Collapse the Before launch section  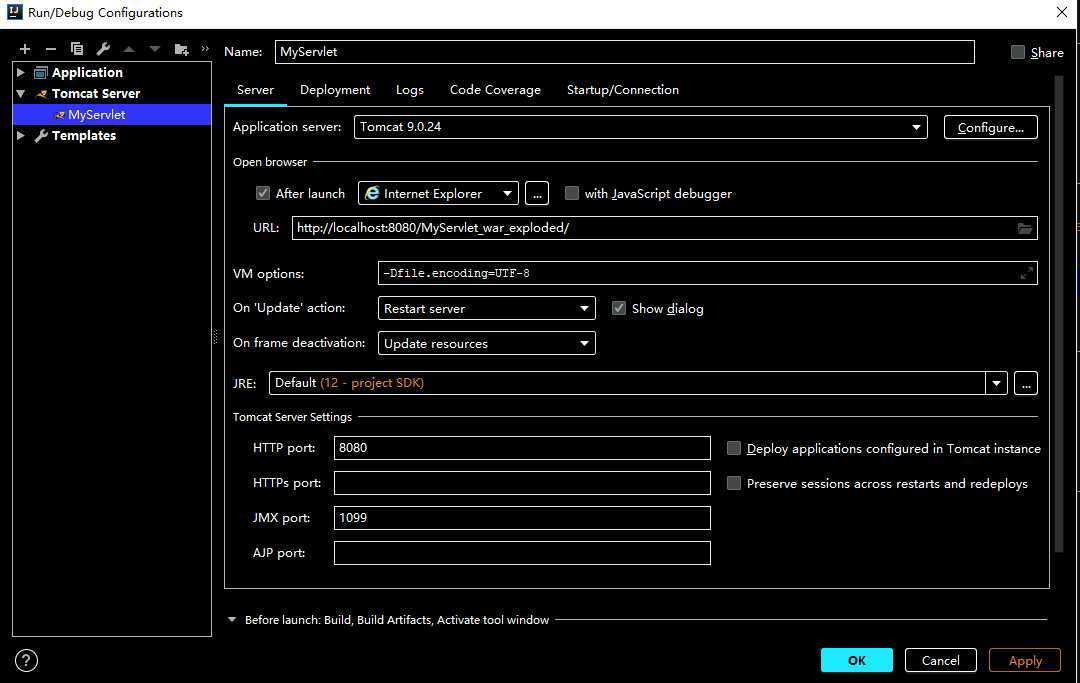[x=232, y=620]
